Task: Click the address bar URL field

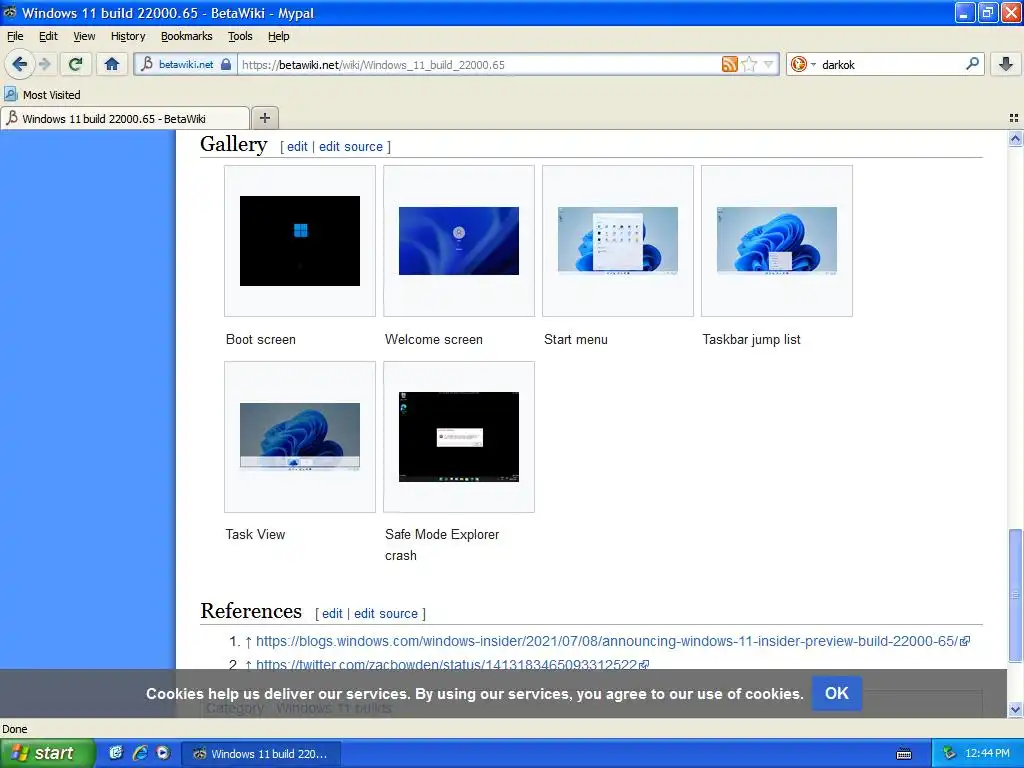Action: [x=480, y=64]
